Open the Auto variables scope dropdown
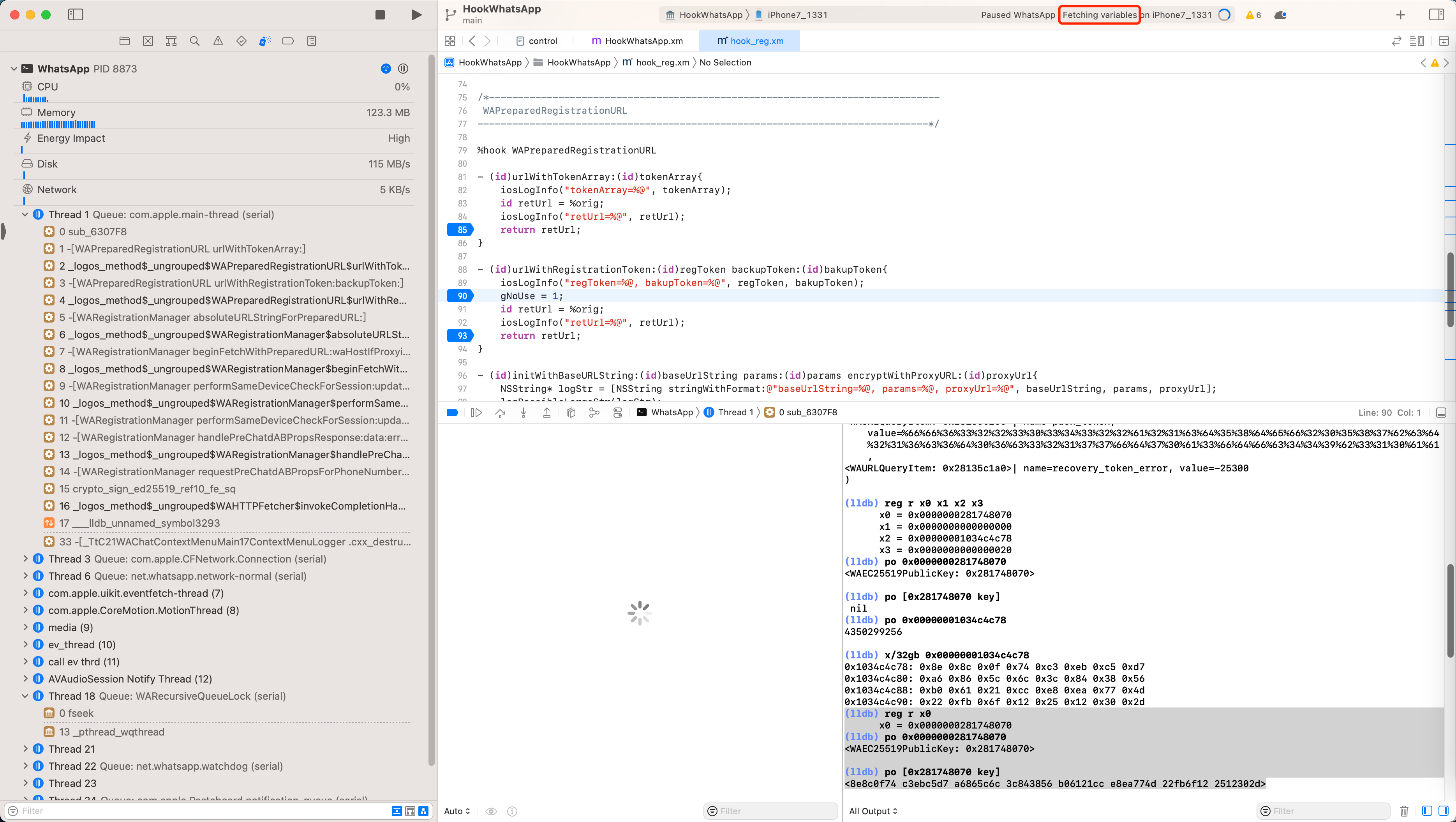 (x=457, y=811)
